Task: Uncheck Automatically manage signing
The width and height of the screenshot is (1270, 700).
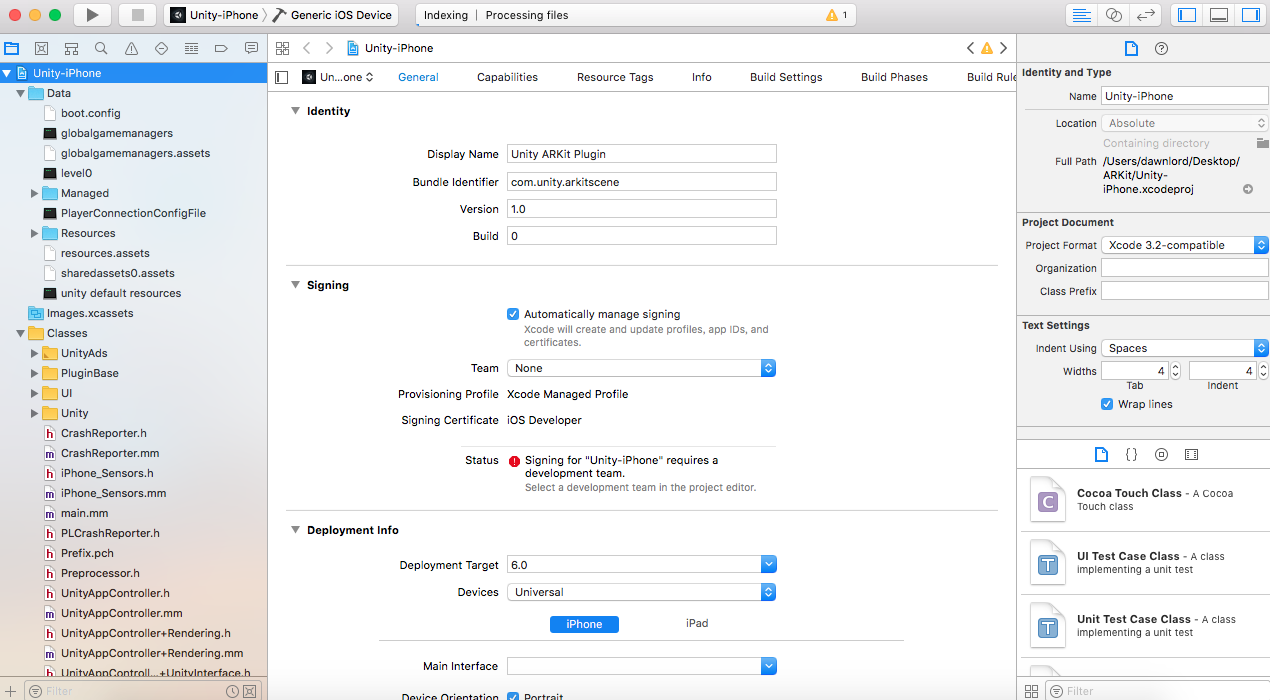Action: click(513, 313)
